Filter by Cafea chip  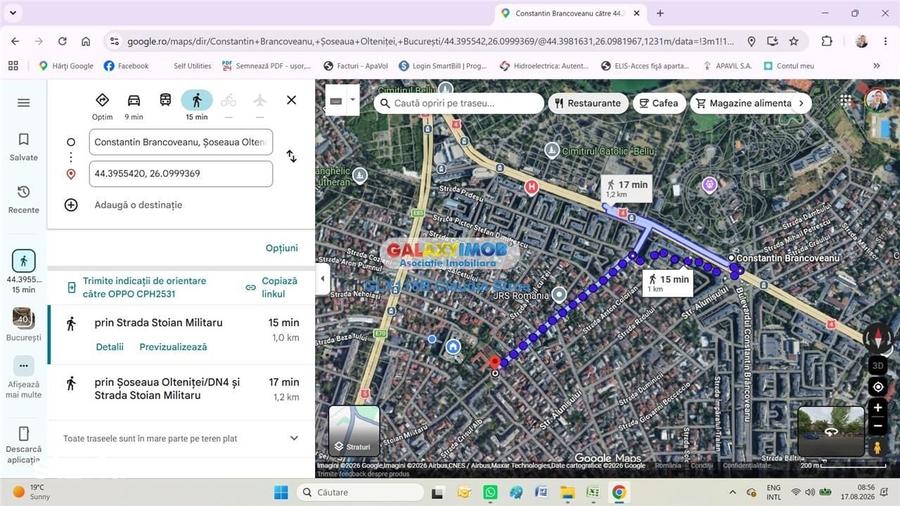pos(659,103)
